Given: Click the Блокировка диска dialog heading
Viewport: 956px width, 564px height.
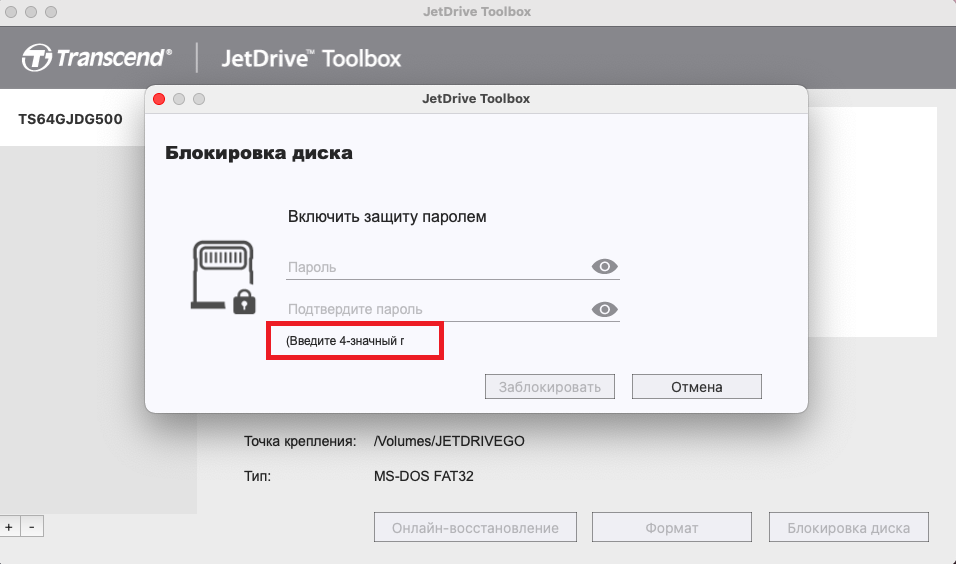Looking at the screenshot, I should click(x=259, y=152).
